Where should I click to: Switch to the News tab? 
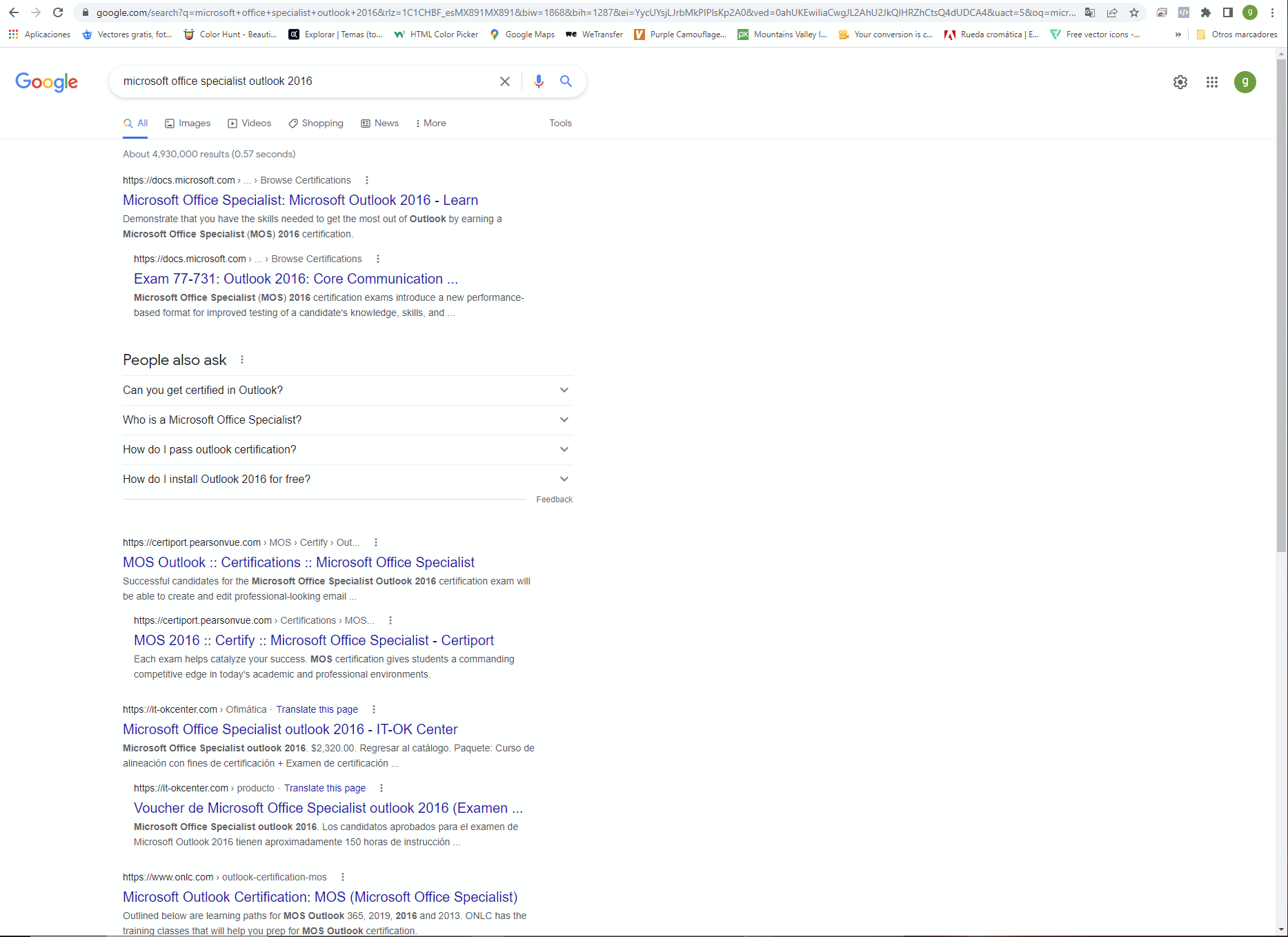tap(380, 124)
